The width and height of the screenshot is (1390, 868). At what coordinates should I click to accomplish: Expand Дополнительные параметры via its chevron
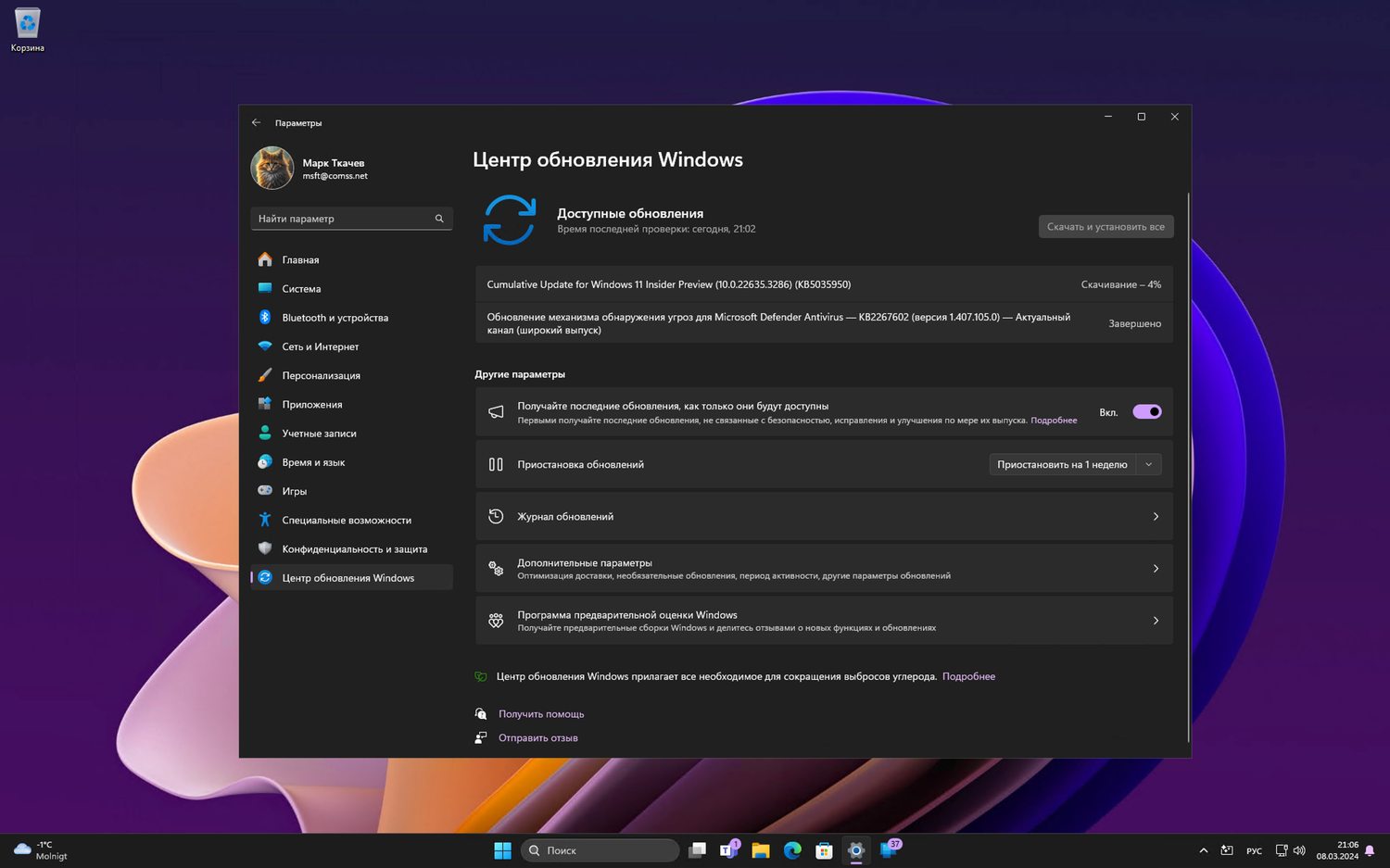click(x=1156, y=569)
